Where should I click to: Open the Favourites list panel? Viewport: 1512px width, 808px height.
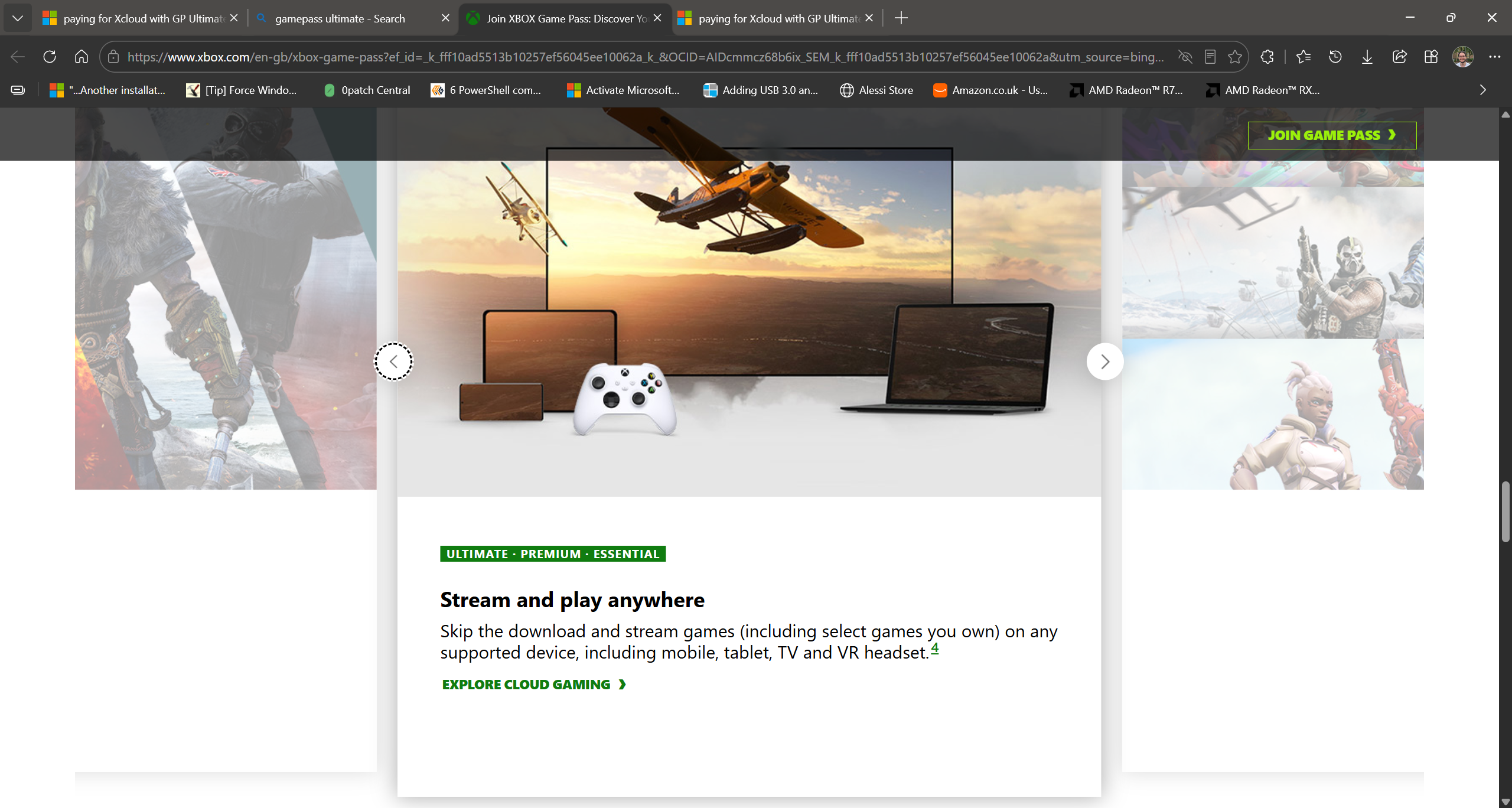(x=1304, y=57)
